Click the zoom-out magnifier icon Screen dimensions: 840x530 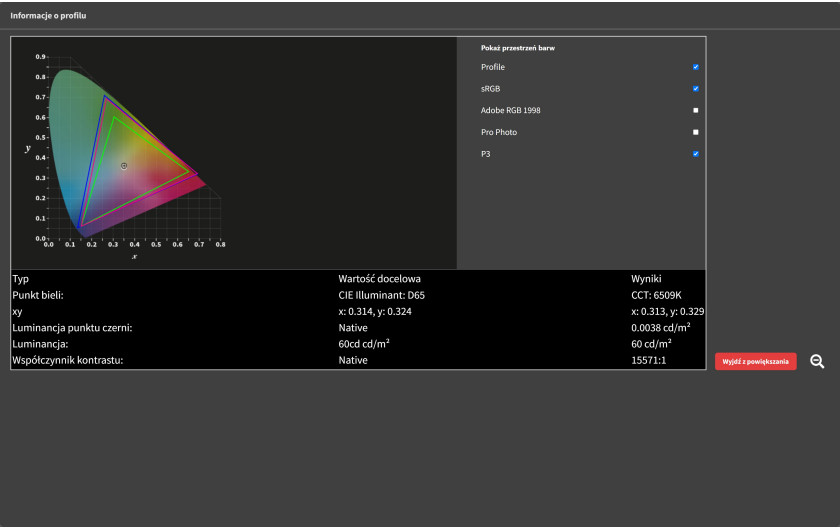pos(817,361)
